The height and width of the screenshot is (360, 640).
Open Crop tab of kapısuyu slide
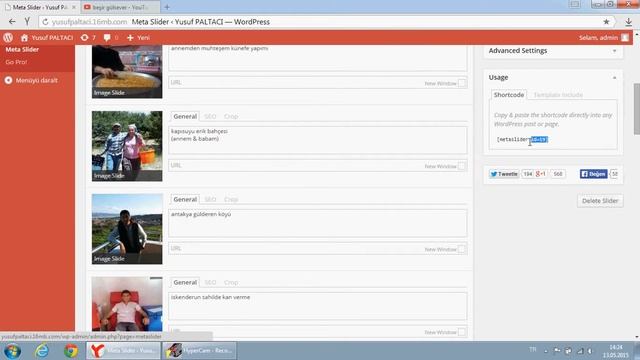pyautogui.click(x=231, y=116)
